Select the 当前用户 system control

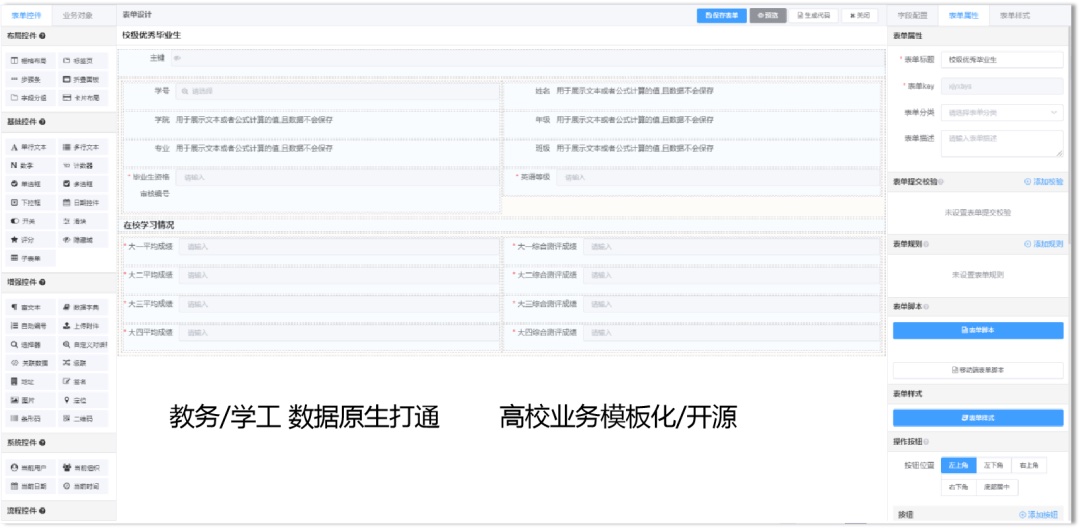click(28, 467)
